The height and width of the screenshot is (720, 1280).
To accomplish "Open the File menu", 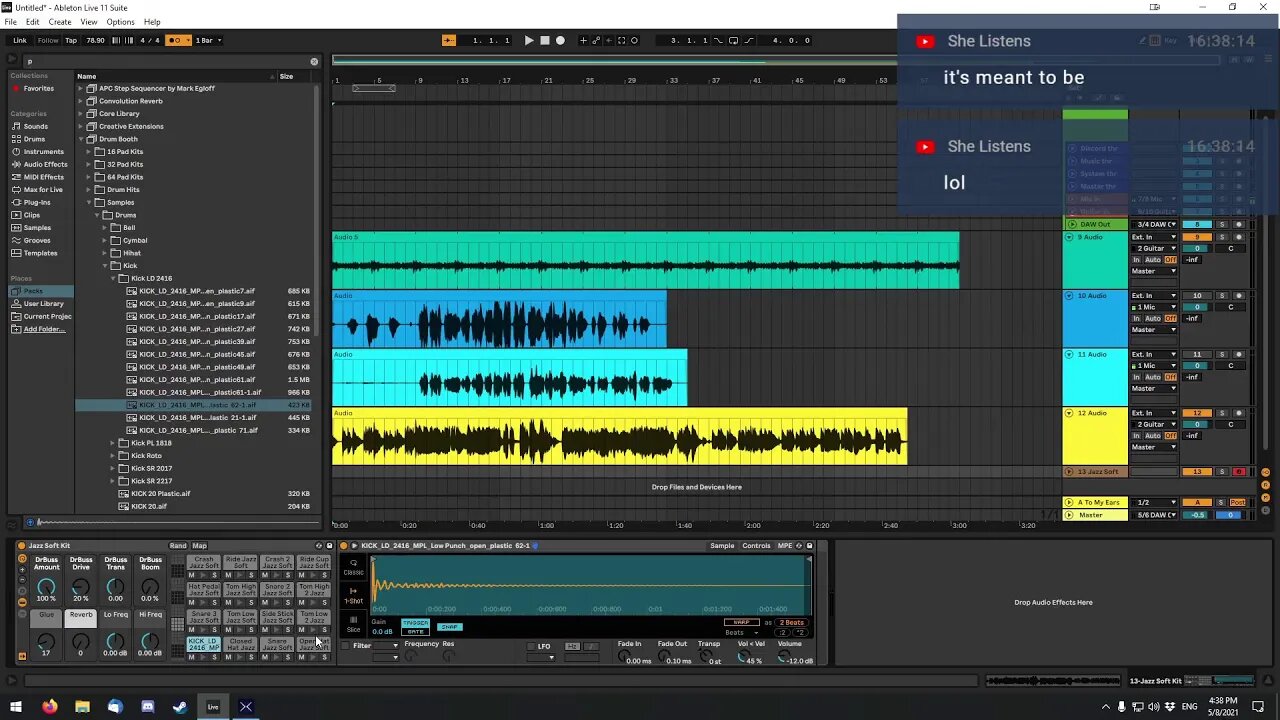I will click(10, 22).
